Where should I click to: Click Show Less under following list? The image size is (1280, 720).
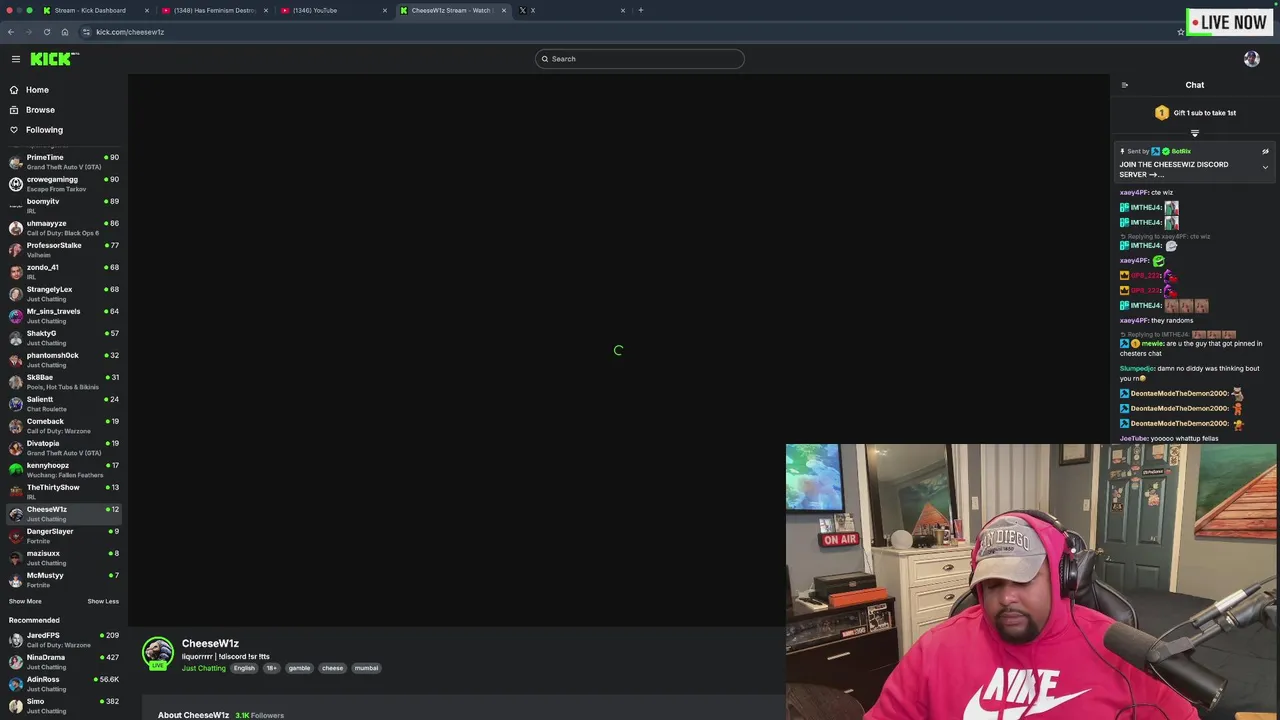(103, 601)
